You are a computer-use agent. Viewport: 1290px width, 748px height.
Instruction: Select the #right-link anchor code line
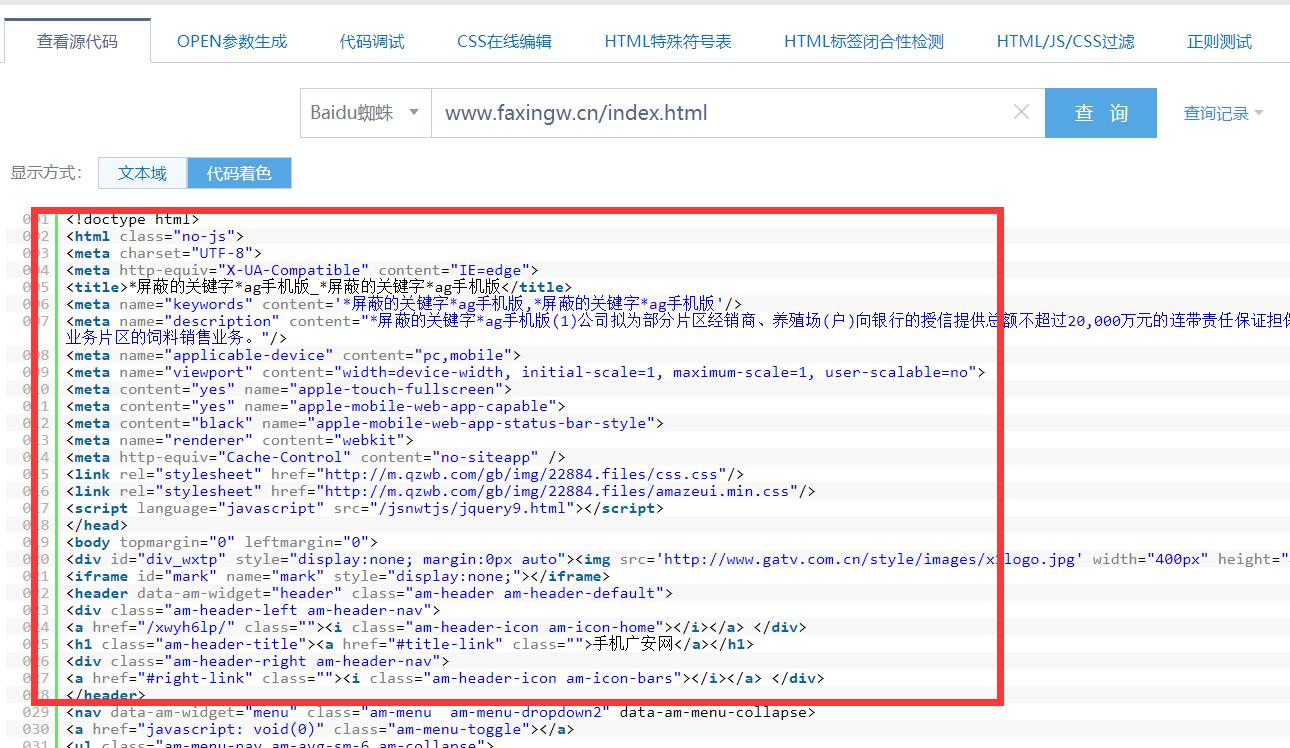[445, 678]
